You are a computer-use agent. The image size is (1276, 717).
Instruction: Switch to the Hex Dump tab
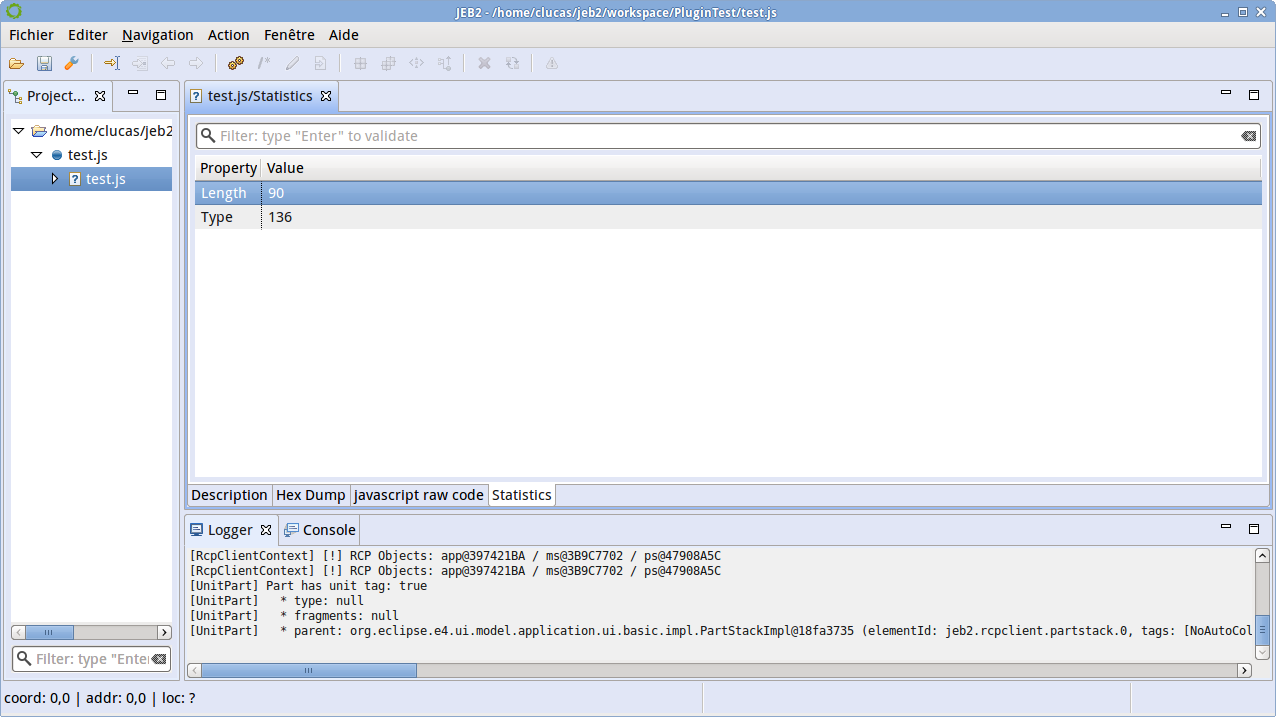(x=311, y=495)
